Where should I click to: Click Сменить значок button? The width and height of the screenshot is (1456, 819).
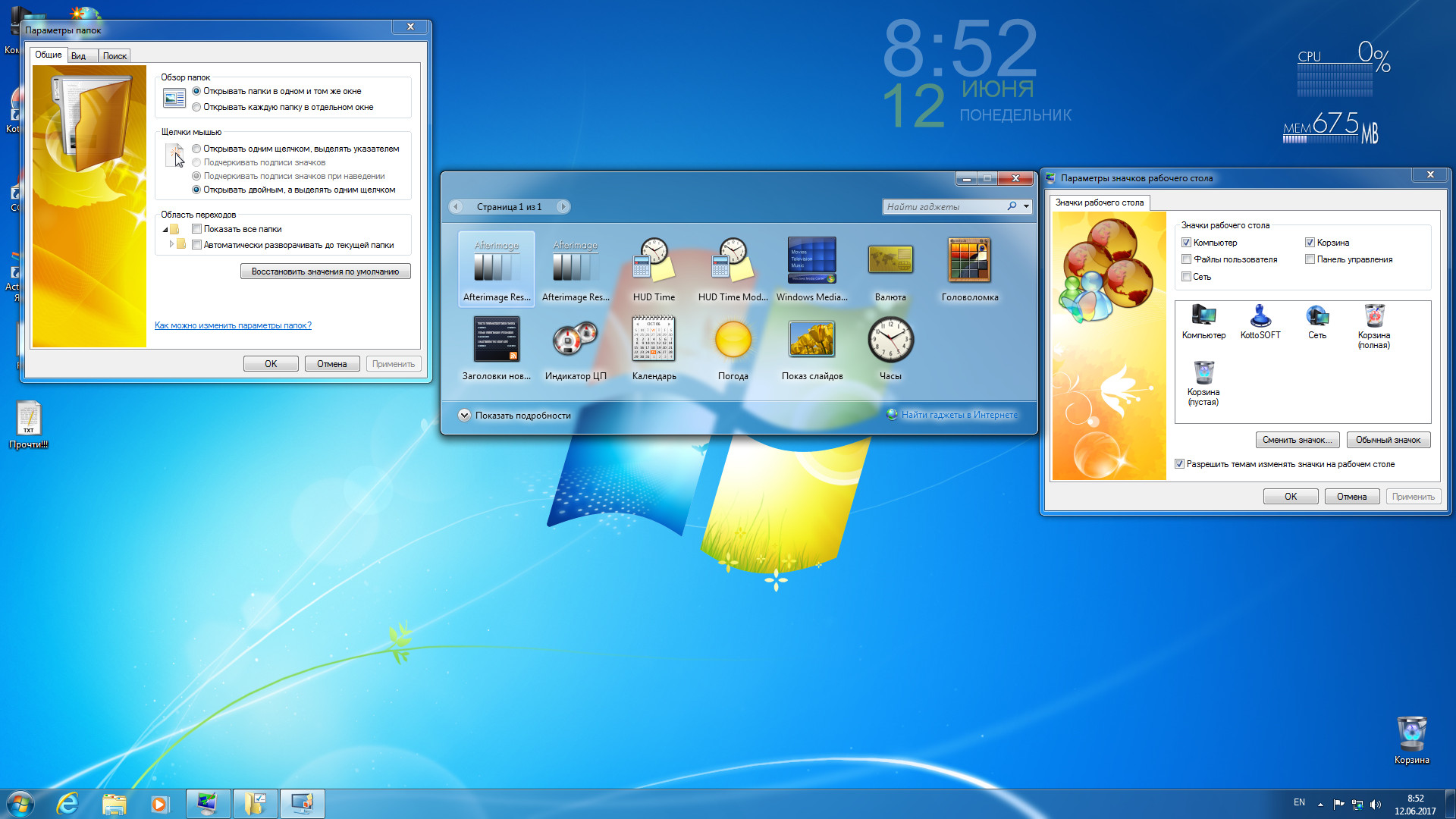pos(1298,440)
